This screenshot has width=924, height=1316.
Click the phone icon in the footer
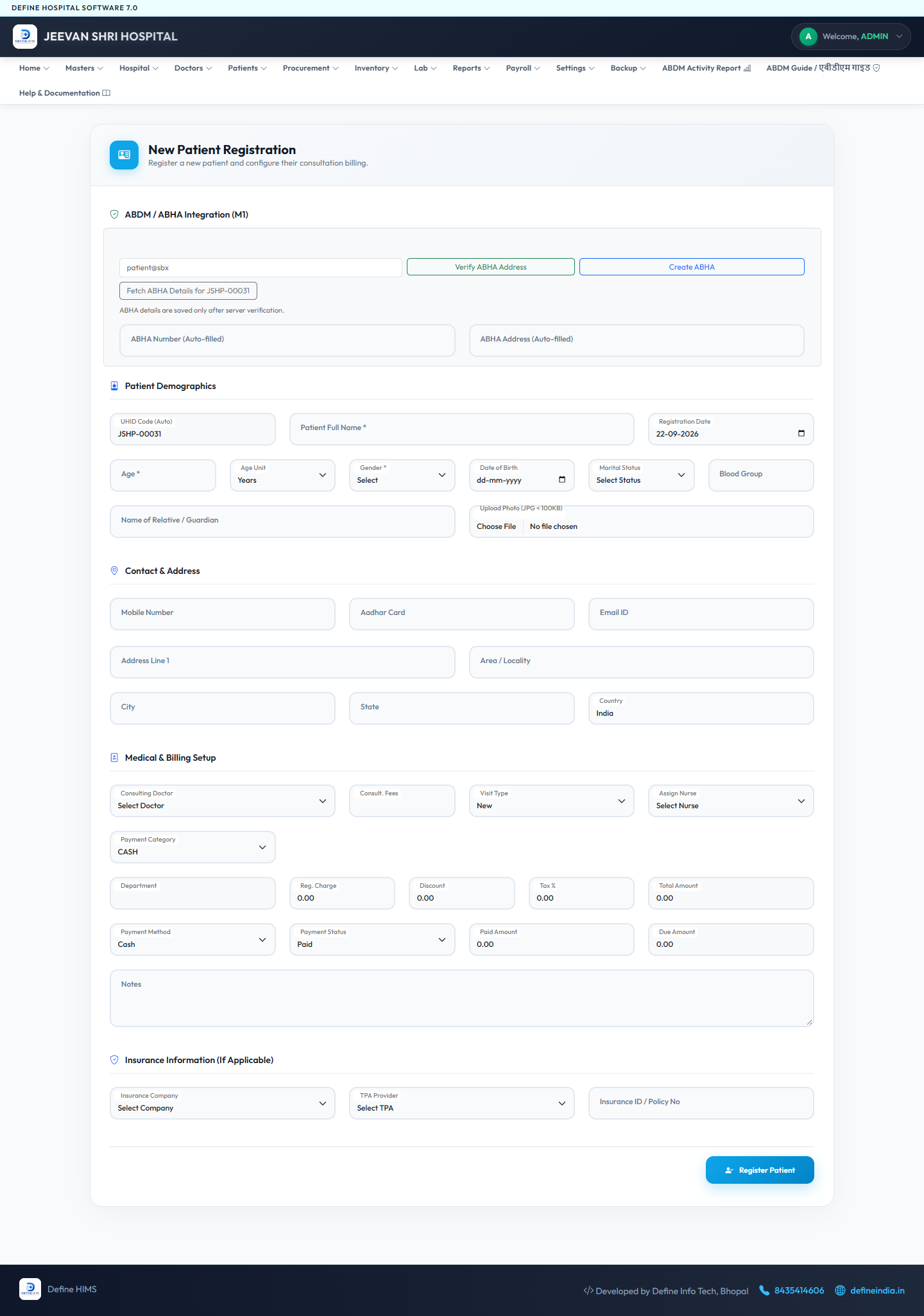[x=764, y=1290]
